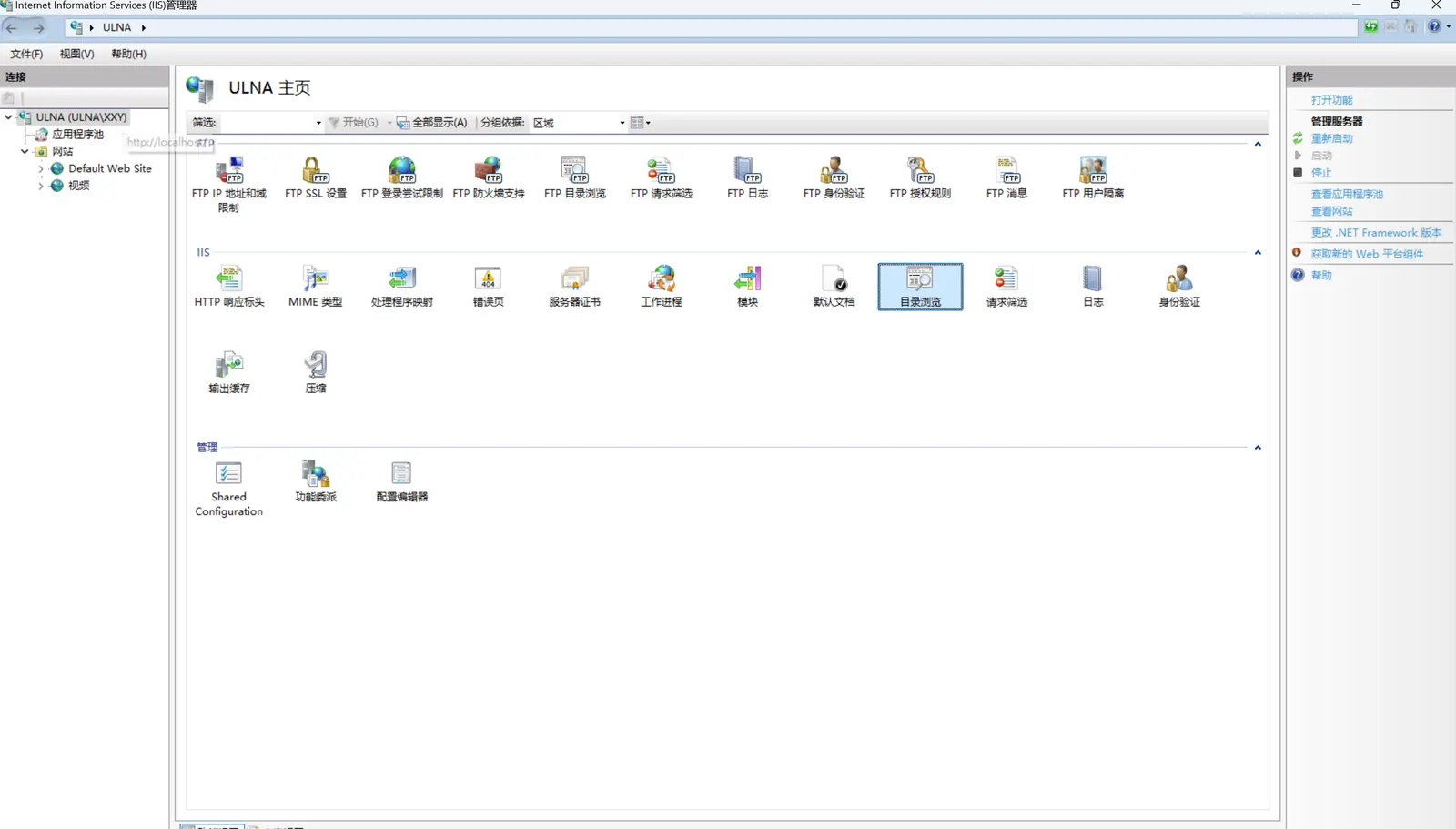Select the MIME 类型 icon
The image size is (1456, 829).
pos(315,286)
